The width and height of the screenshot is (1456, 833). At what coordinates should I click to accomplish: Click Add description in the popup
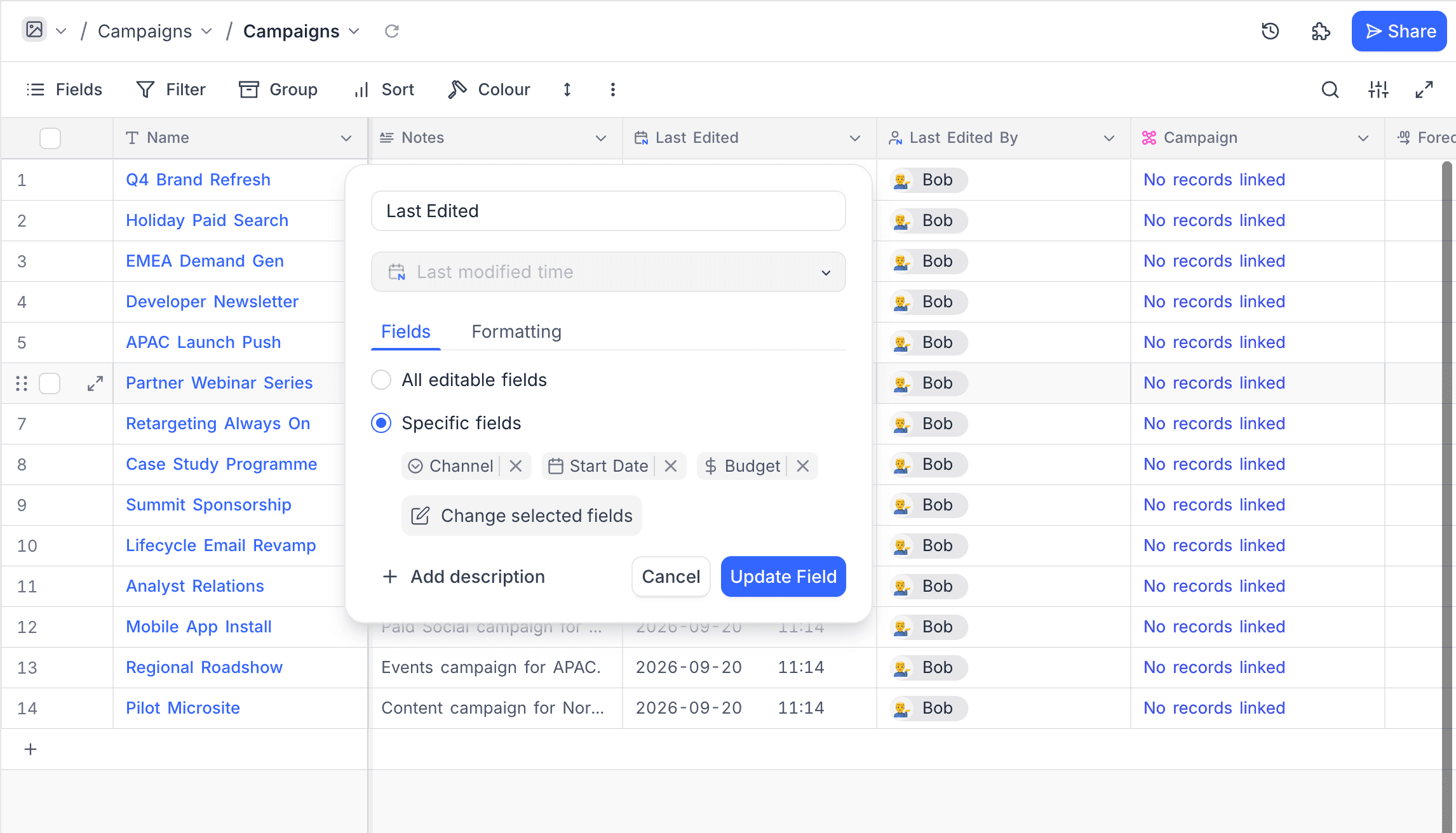tap(464, 576)
